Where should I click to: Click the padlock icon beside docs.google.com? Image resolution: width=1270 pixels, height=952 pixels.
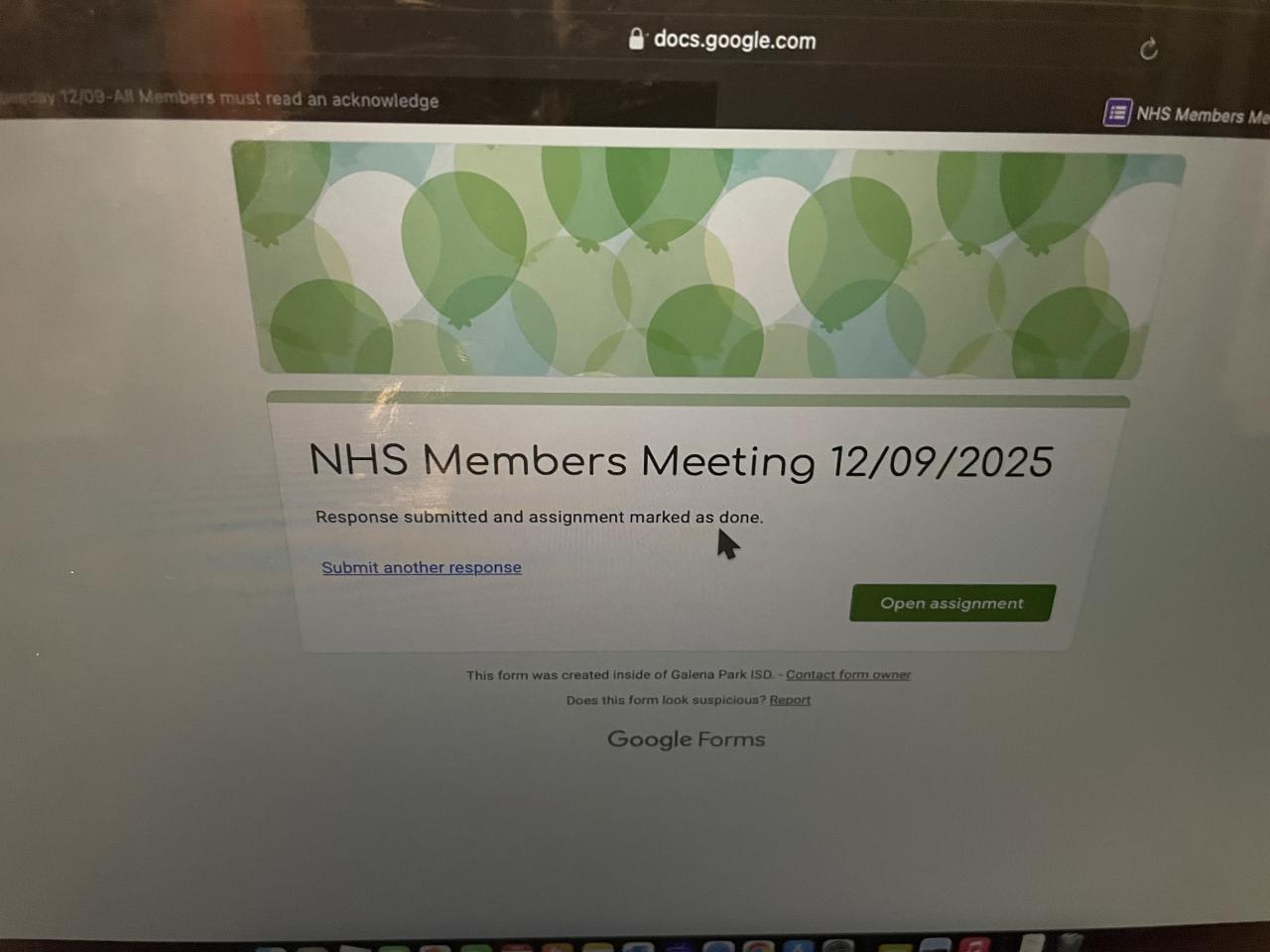637,39
